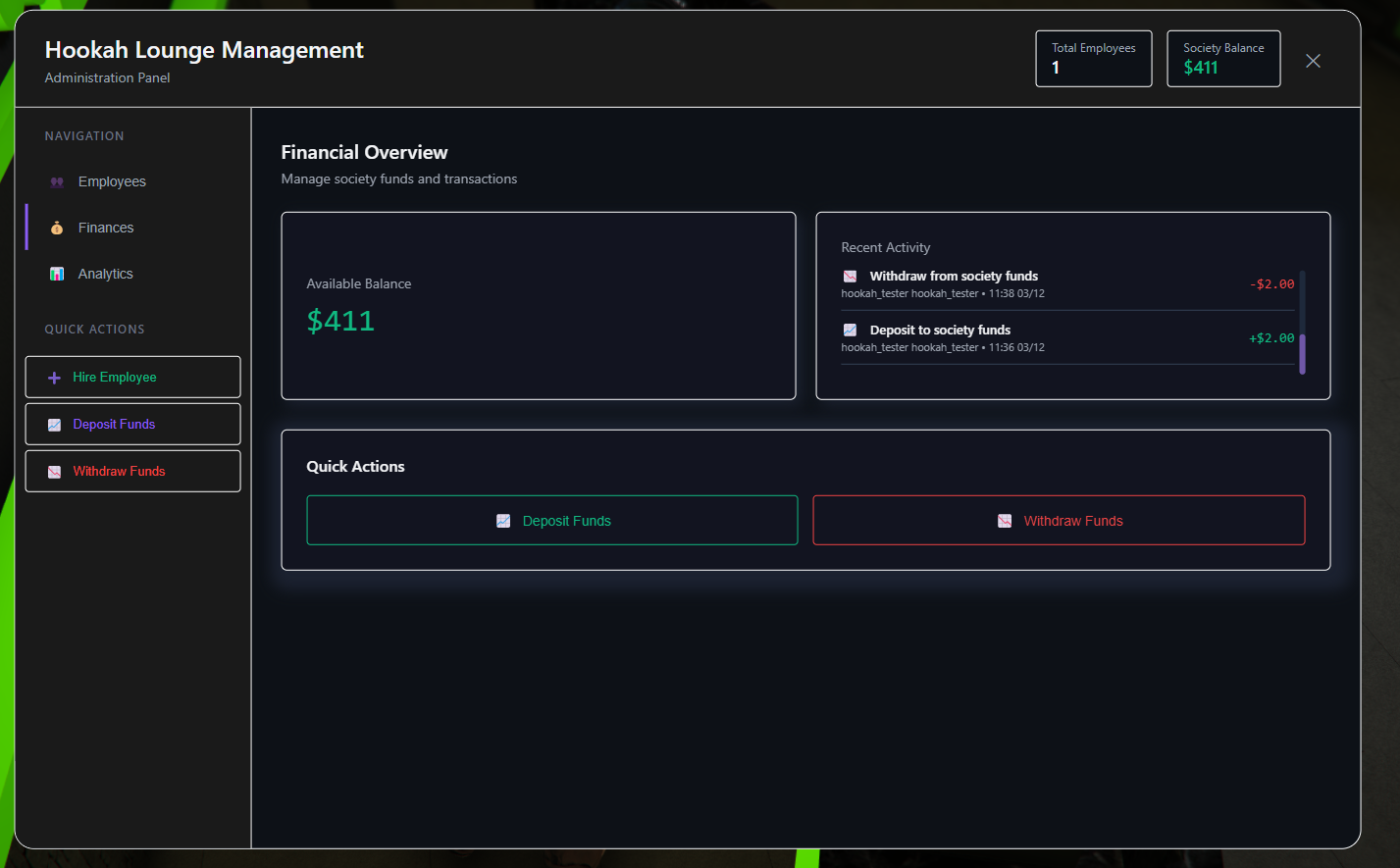
Task: Open the Analytics navigation section
Action: [105, 274]
